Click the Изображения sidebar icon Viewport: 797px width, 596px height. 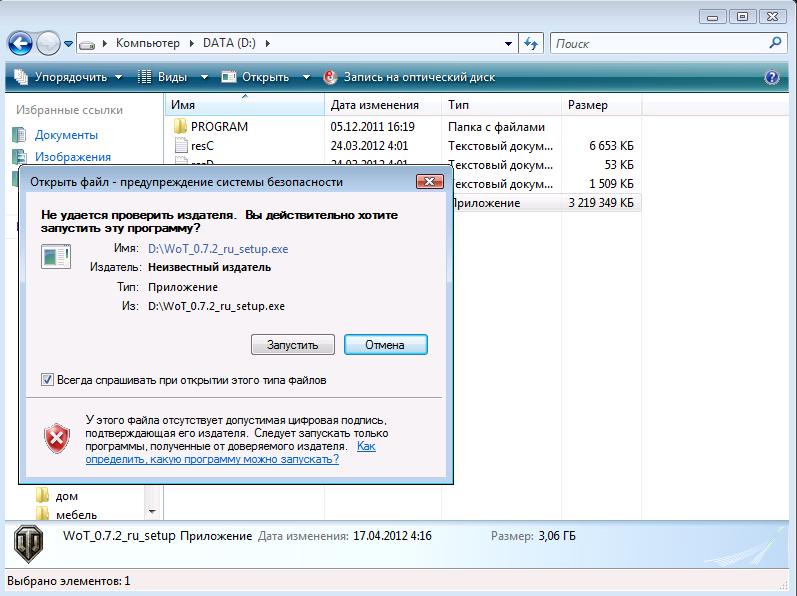coord(19,156)
